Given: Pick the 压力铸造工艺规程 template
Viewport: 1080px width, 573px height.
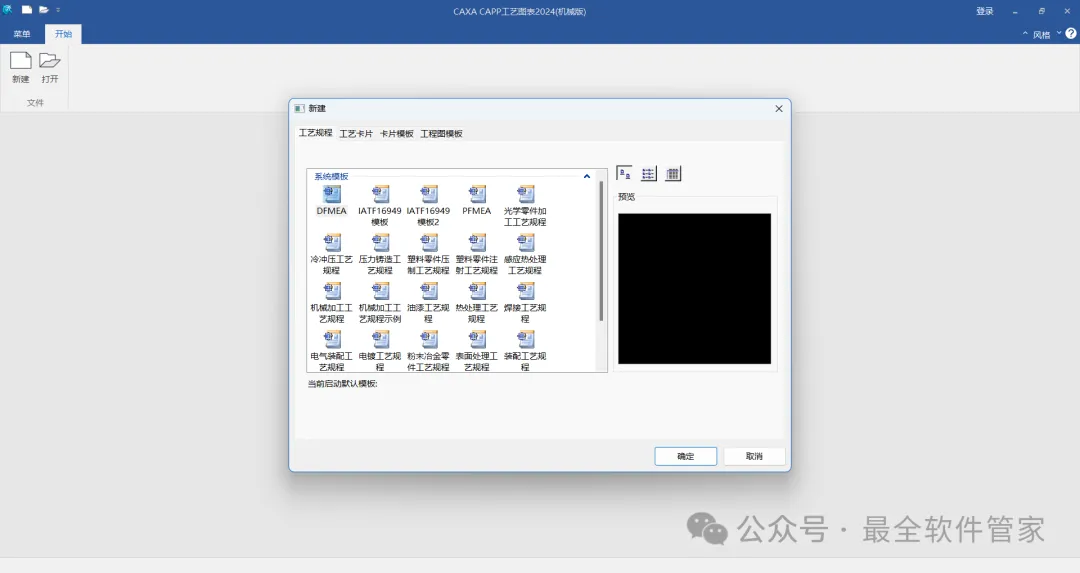Looking at the screenshot, I should click(x=380, y=254).
